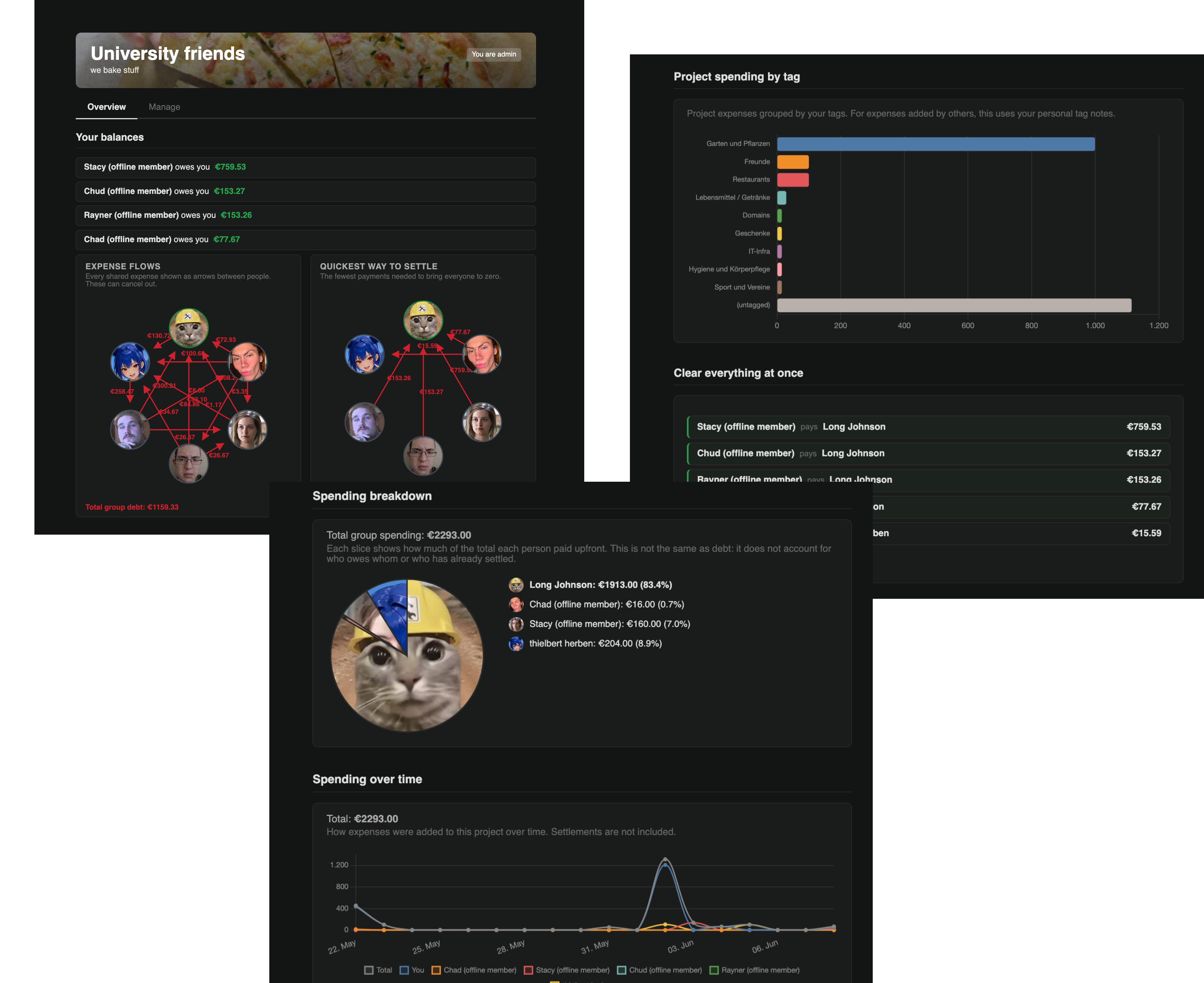Image resolution: width=1204 pixels, height=983 pixels.
Task: Click the blue Garten und Pflanzen bar
Action: [x=936, y=144]
